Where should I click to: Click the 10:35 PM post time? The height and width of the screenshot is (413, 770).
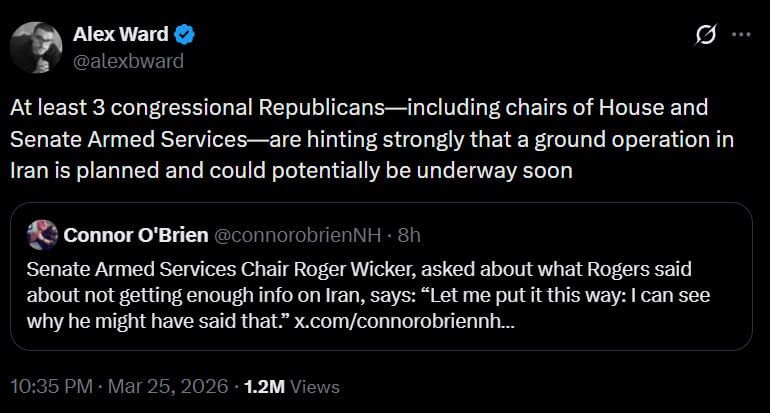click(52, 386)
